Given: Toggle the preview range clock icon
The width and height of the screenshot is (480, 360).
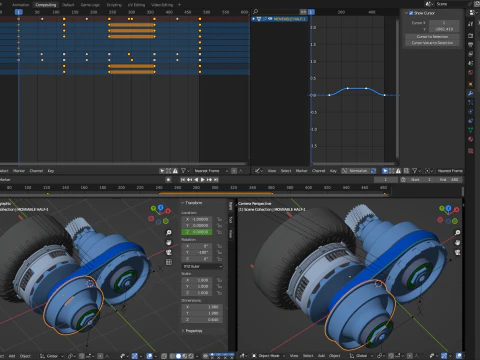Looking at the screenshot, I should coord(403,180).
